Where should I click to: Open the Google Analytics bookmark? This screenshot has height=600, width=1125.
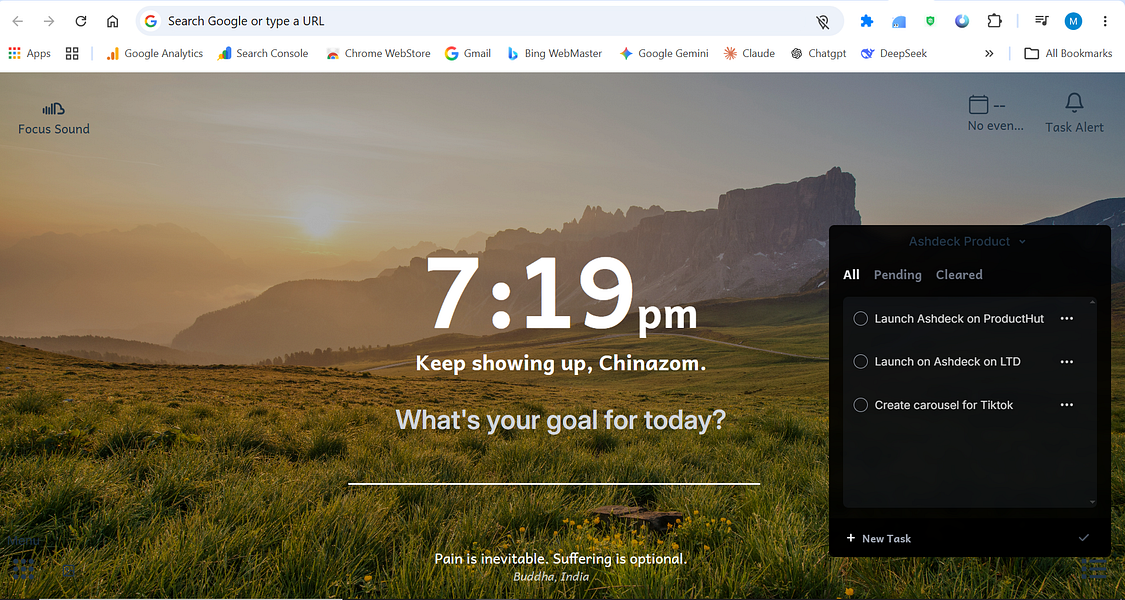pyautogui.click(x=155, y=53)
